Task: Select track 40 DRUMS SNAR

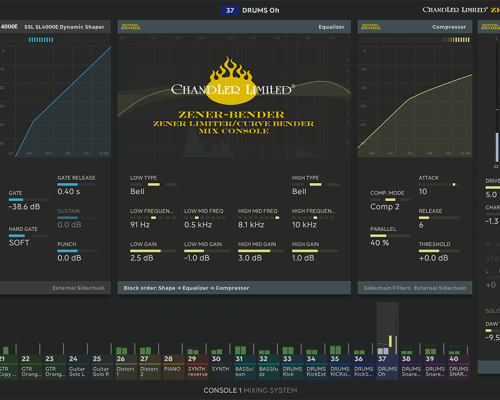Action: pos(459,367)
